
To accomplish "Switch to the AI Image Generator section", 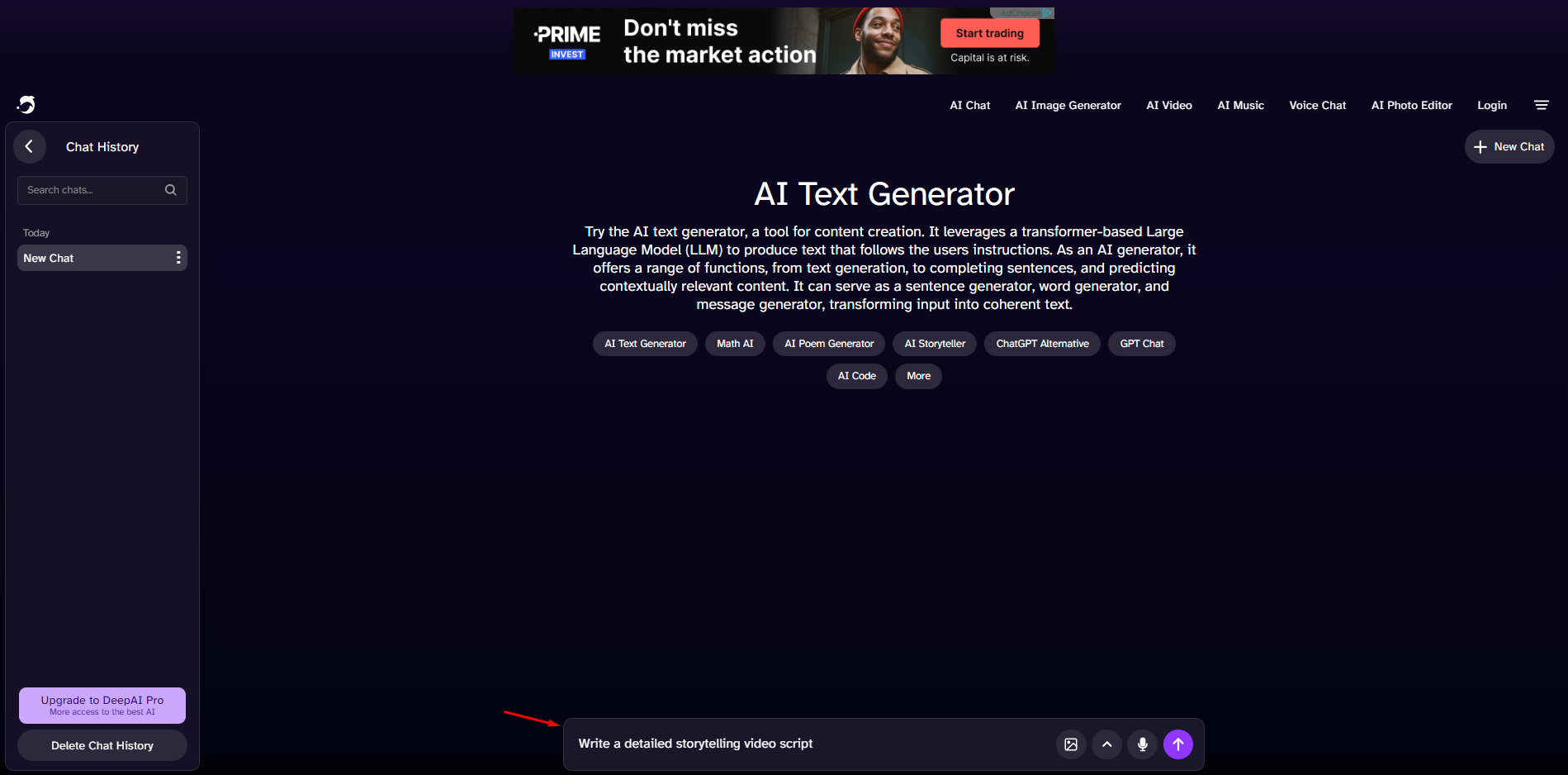I will [1067, 105].
